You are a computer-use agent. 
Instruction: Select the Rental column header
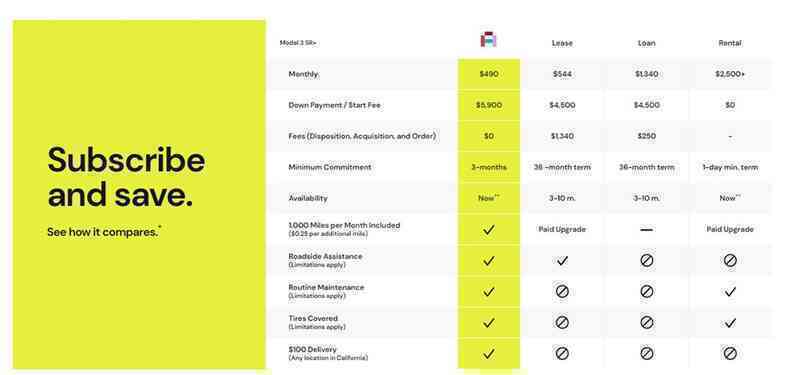click(730, 43)
